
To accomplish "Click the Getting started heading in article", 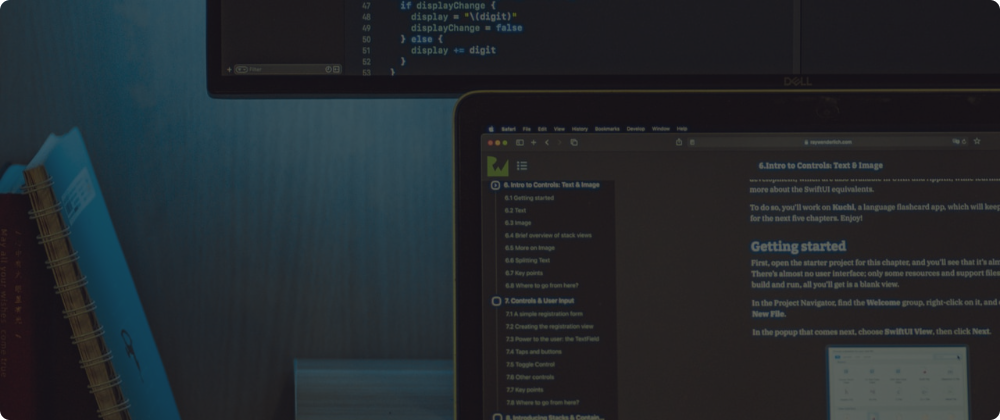I will pos(798,247).
